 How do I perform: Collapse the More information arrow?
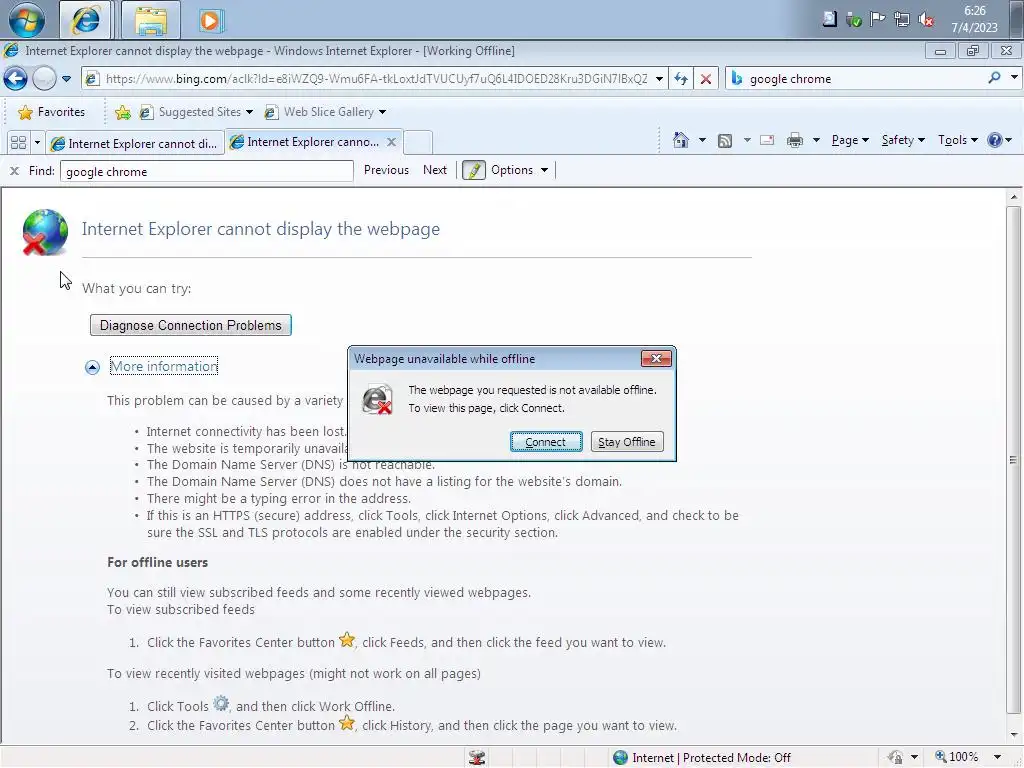click(92, 367)
